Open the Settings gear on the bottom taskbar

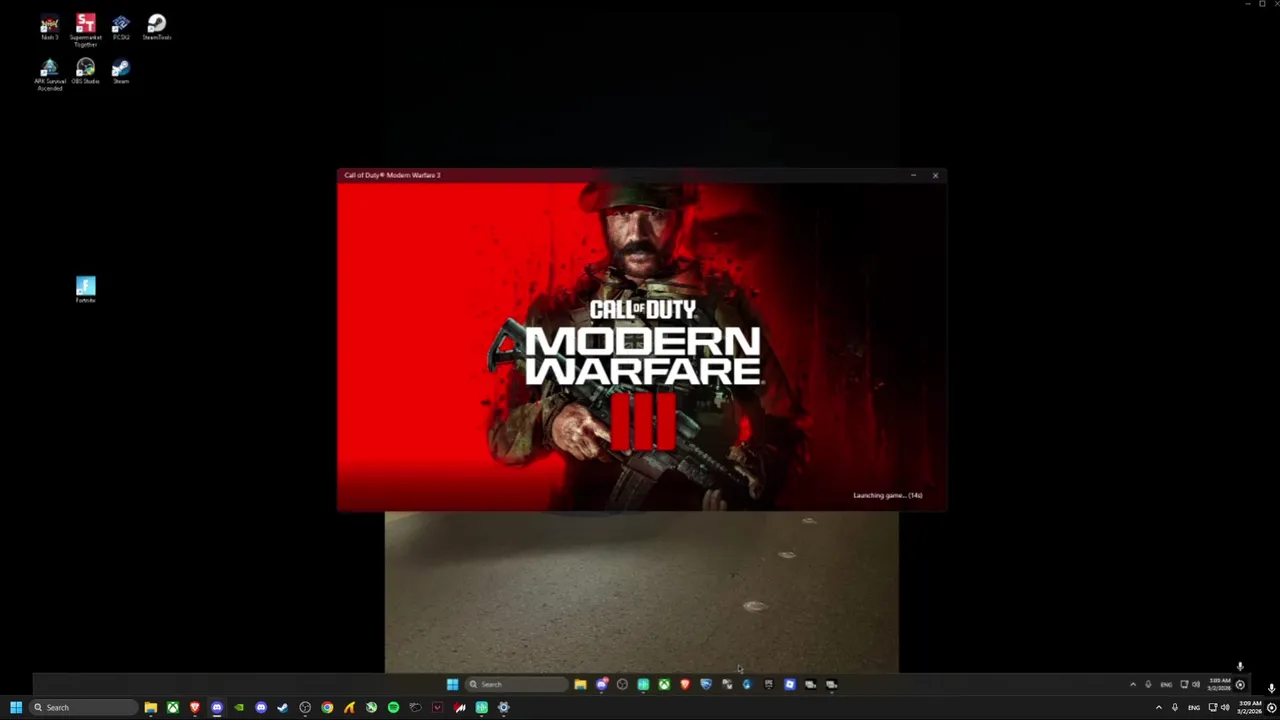pos(503,707)
